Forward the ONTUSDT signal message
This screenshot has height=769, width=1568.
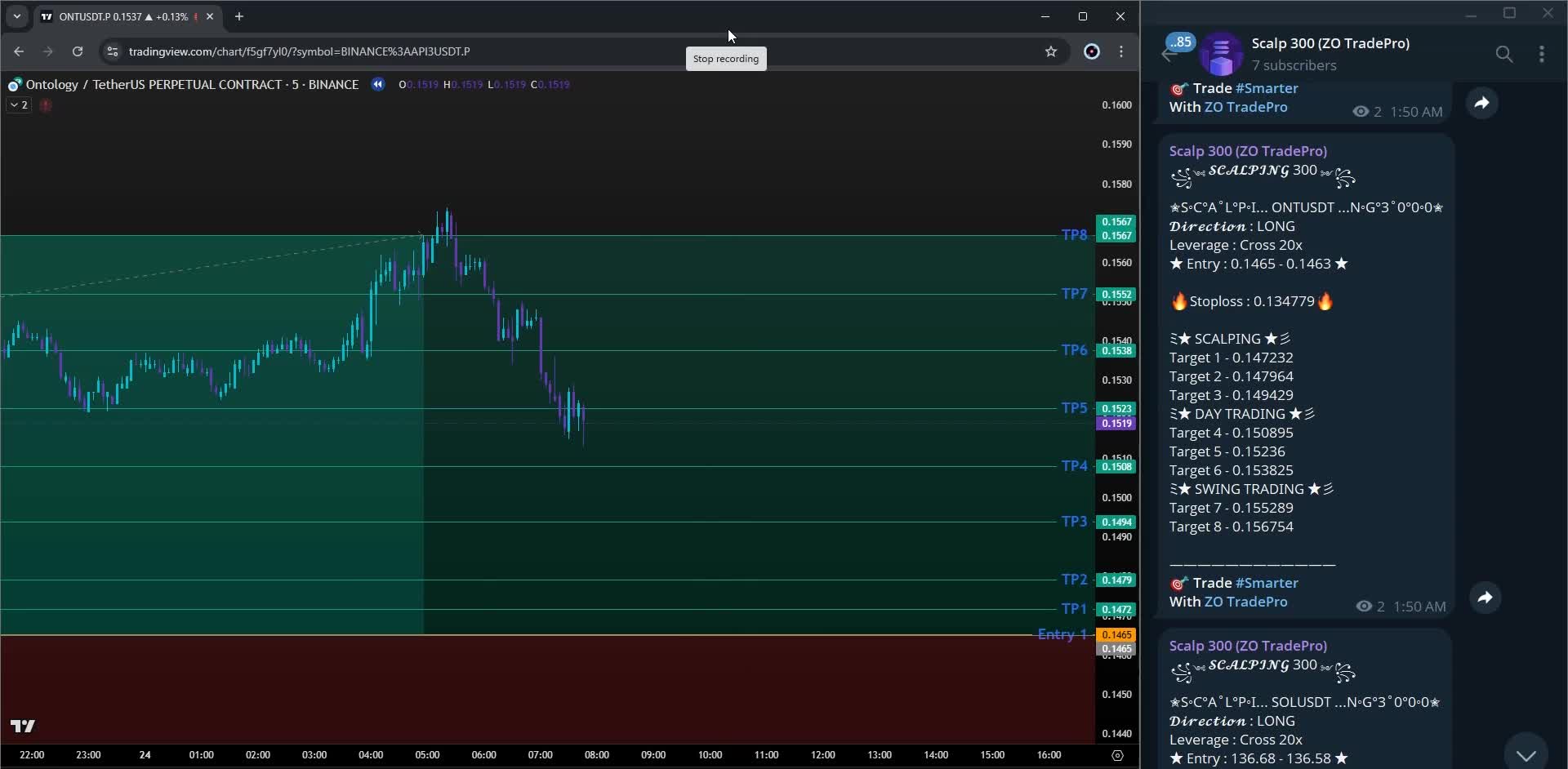click(x=1485, y=598)
